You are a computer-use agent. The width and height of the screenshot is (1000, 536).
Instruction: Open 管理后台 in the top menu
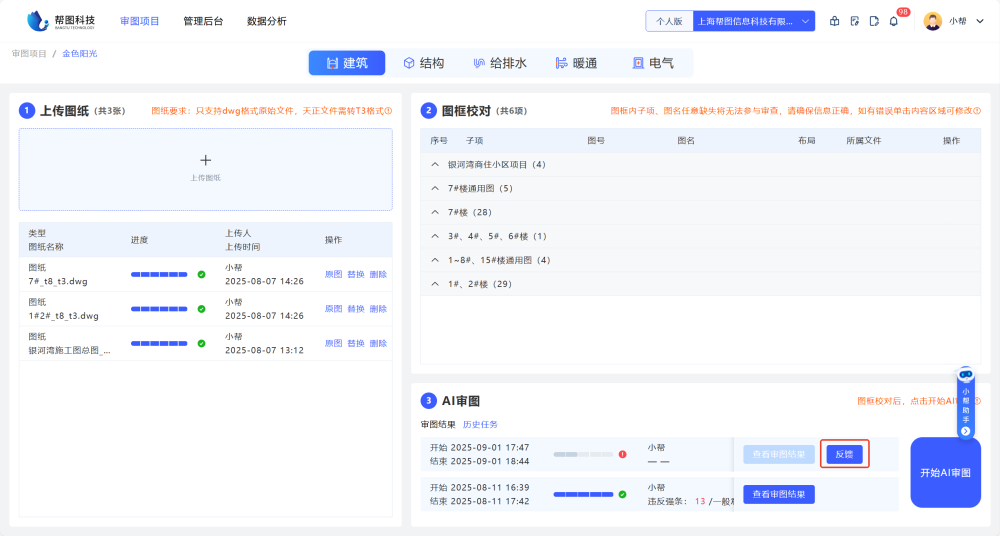click(x=203, y=21)
